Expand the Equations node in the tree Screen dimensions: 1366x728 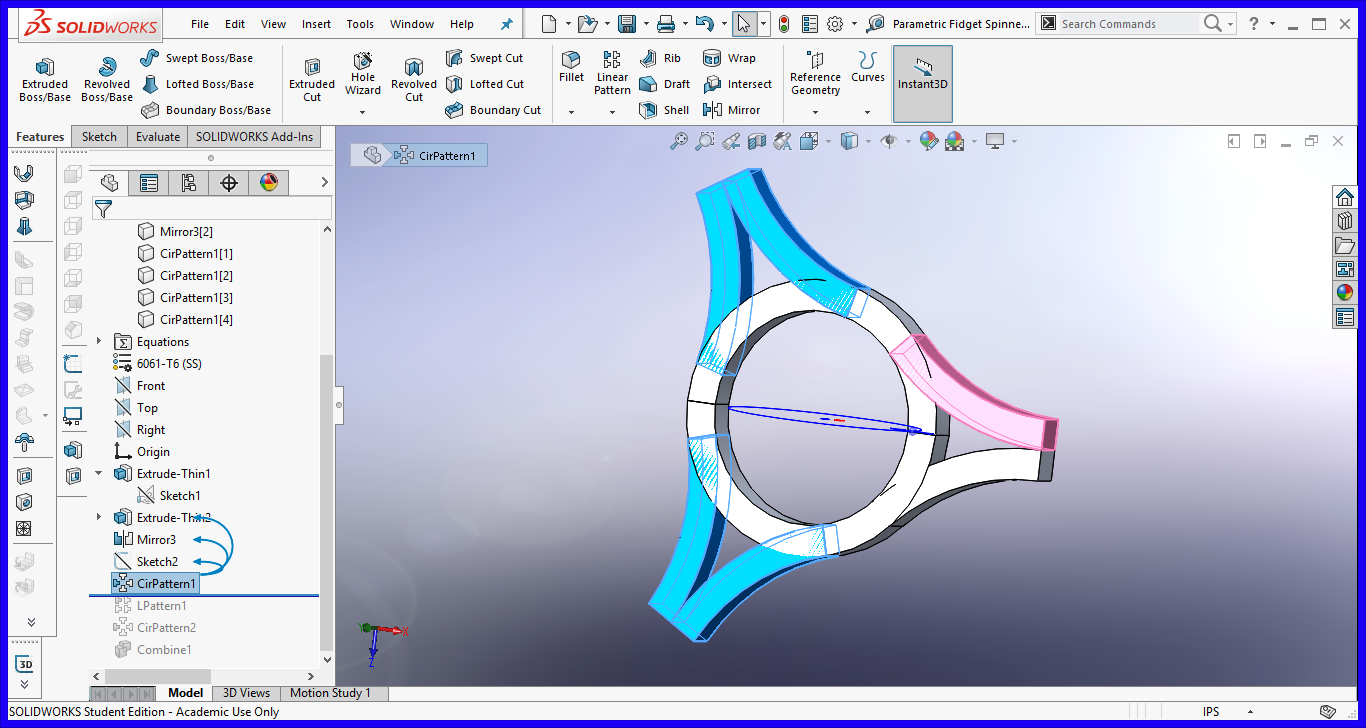pos(98,341)
